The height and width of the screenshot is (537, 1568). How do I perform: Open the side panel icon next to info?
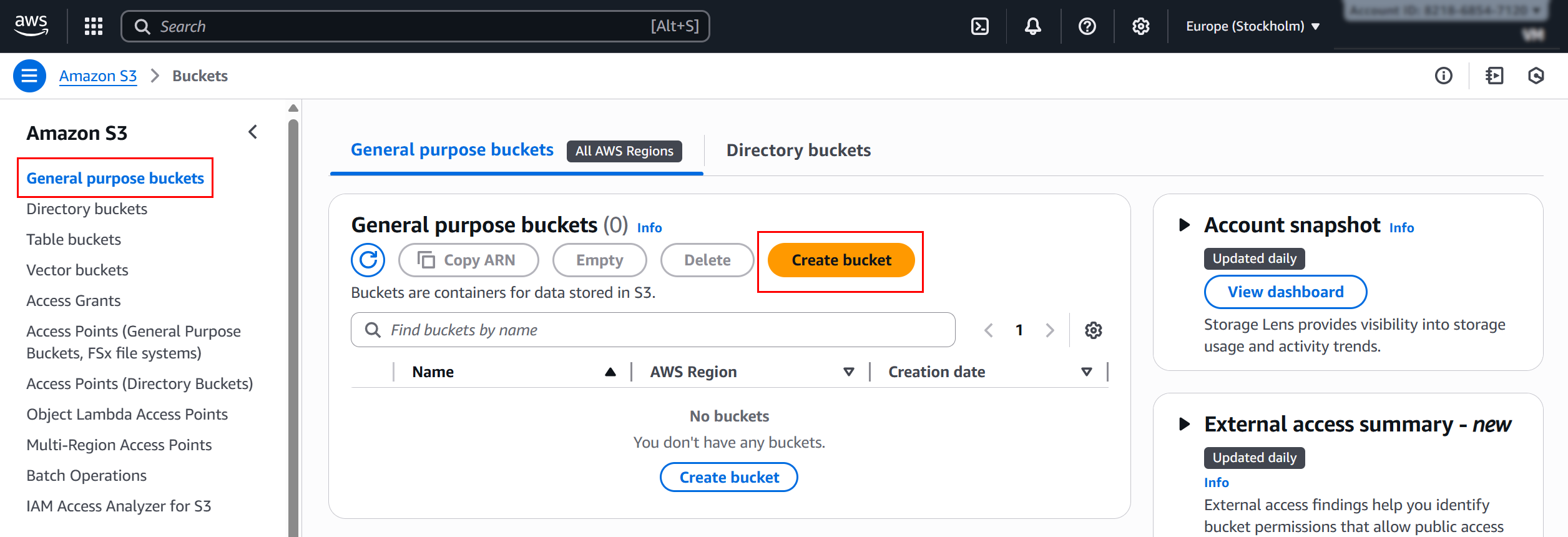[x=1494, y=76]
